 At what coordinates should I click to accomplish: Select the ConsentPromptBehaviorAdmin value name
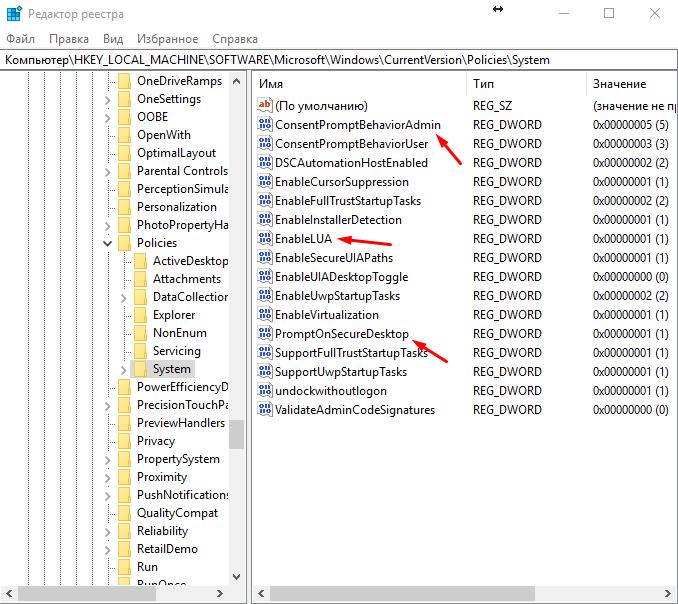(358, 125)
